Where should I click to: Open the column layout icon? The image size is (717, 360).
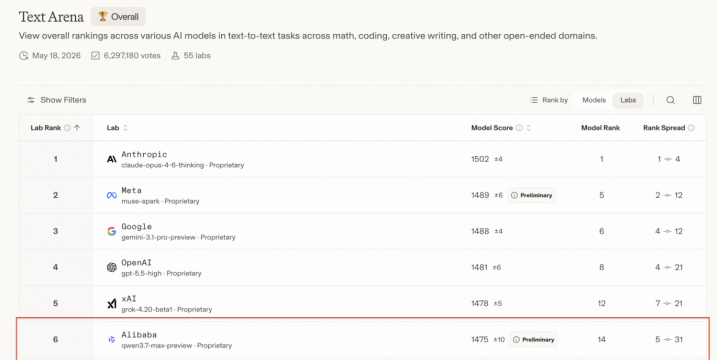(x=697, y=100)
